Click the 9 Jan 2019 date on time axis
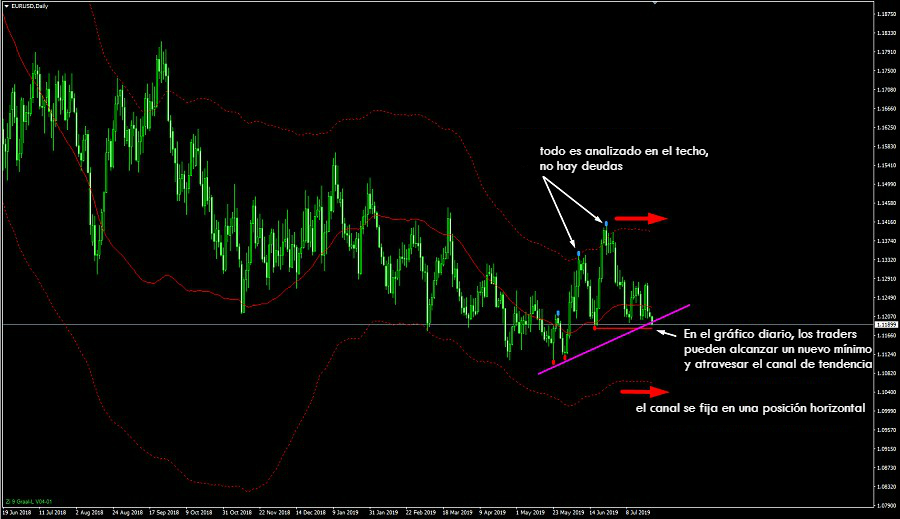The image size is (900, 519). click(x=346, y=510)
